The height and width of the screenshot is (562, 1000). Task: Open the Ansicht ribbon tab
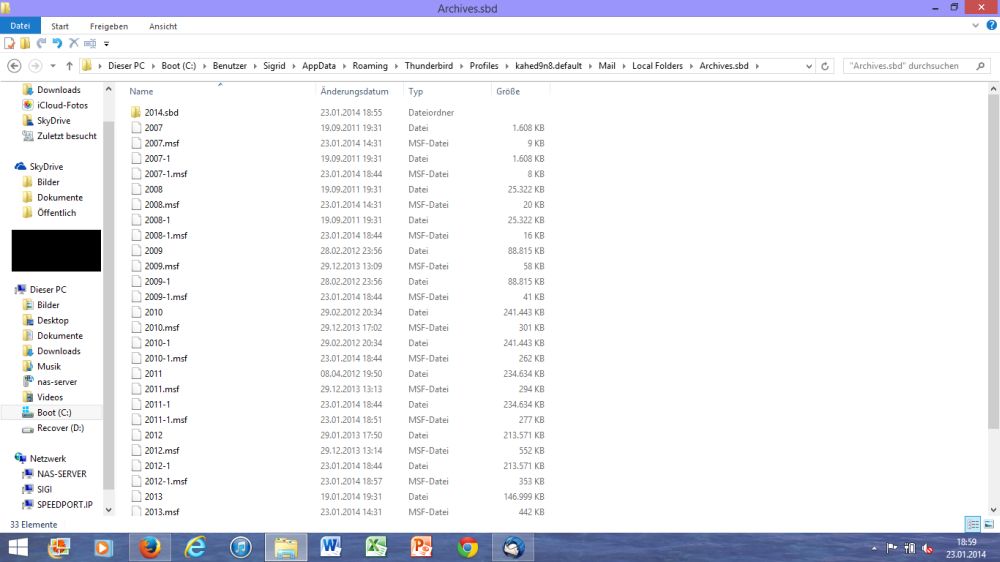(x=163, y=26)
